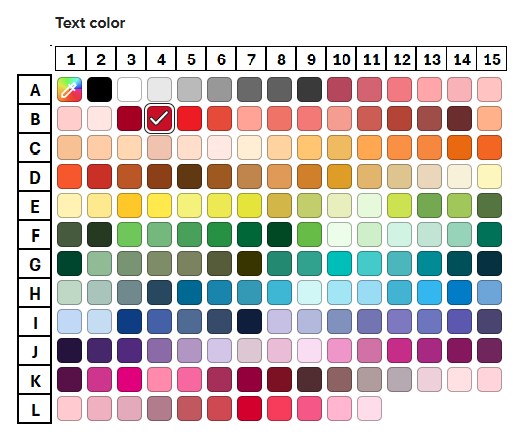The image size is (527, 439).
Task: Select the black swatch at A2
Action: (x=99, y=89)
